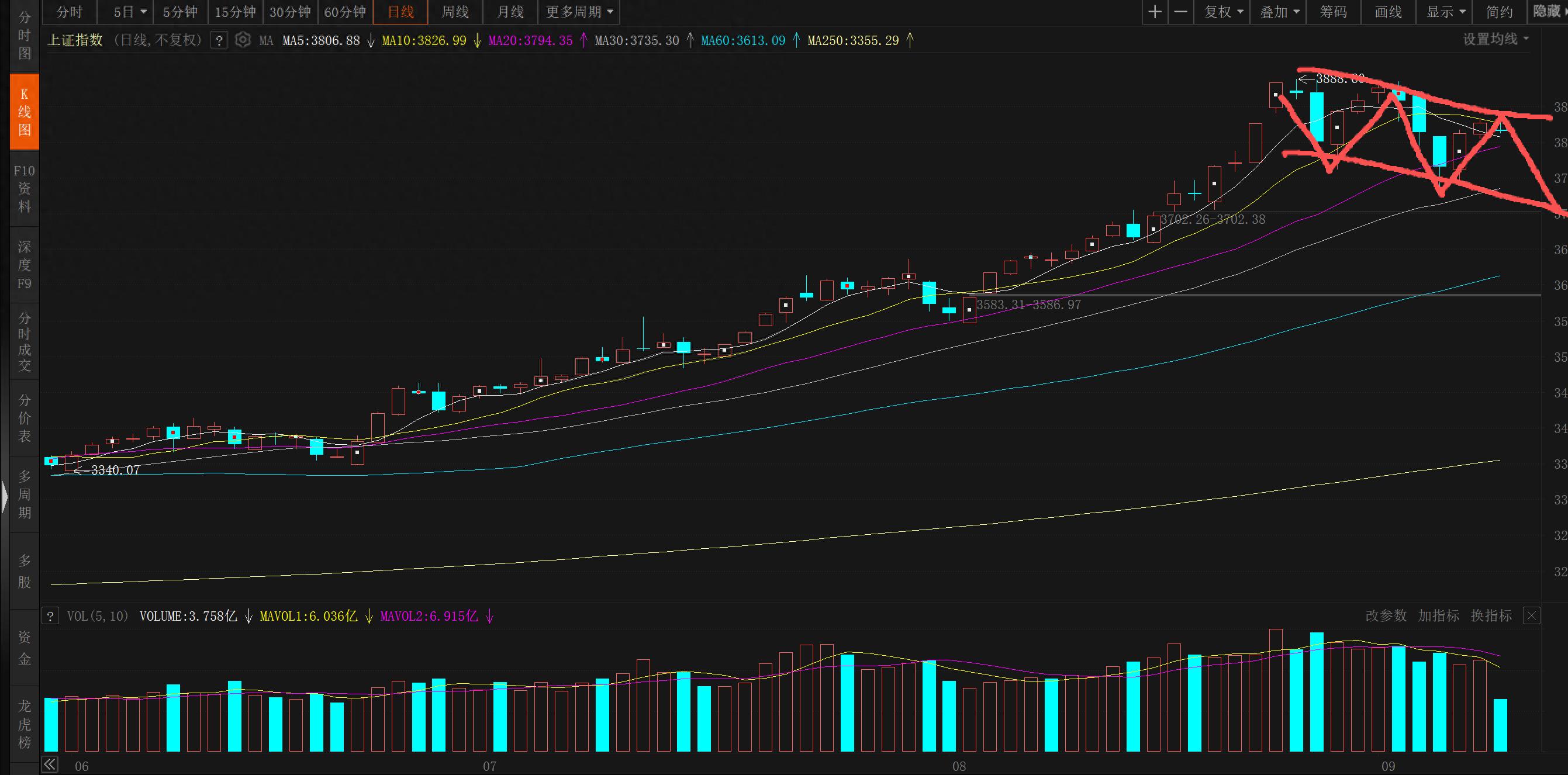Click the MA help question mark

(219, 41)
